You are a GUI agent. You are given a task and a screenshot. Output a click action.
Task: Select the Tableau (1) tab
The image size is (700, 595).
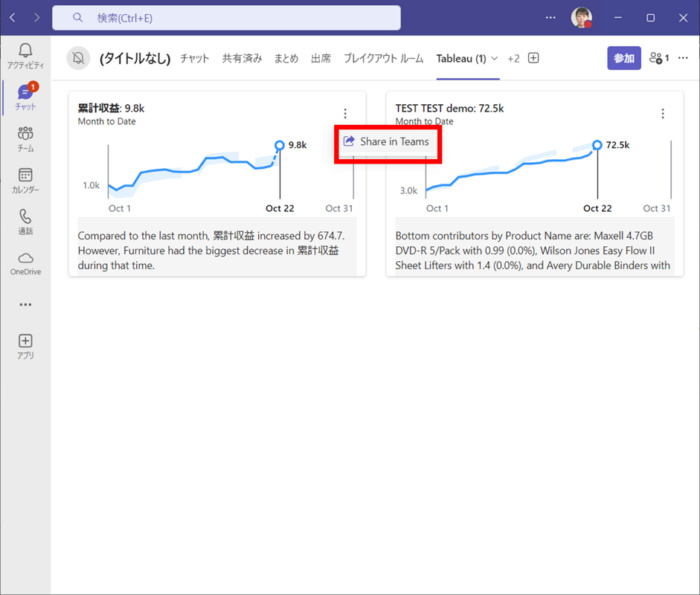tap(461, 58)
